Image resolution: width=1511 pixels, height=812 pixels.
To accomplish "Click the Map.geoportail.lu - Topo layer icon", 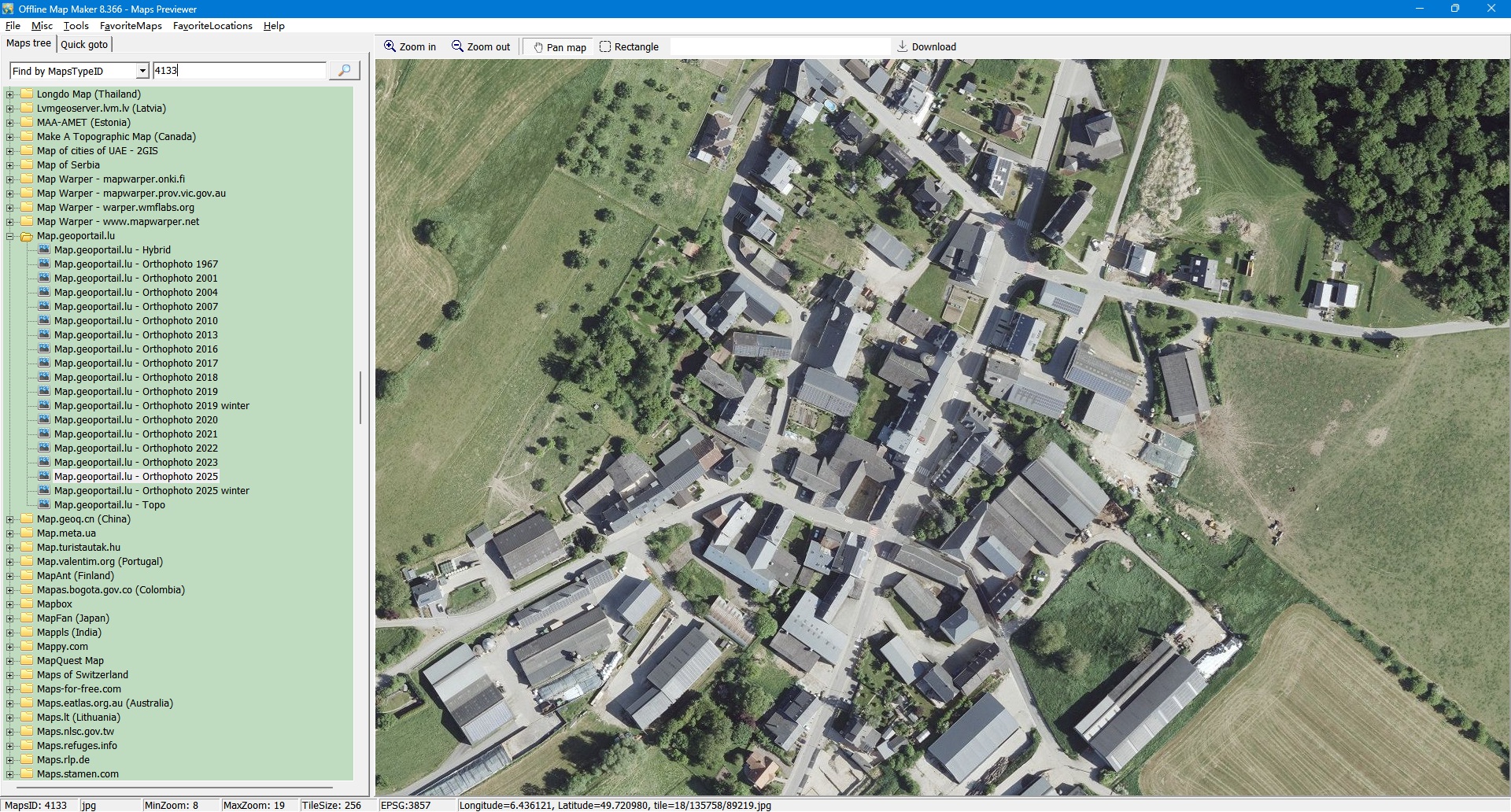I will [45, 505].
